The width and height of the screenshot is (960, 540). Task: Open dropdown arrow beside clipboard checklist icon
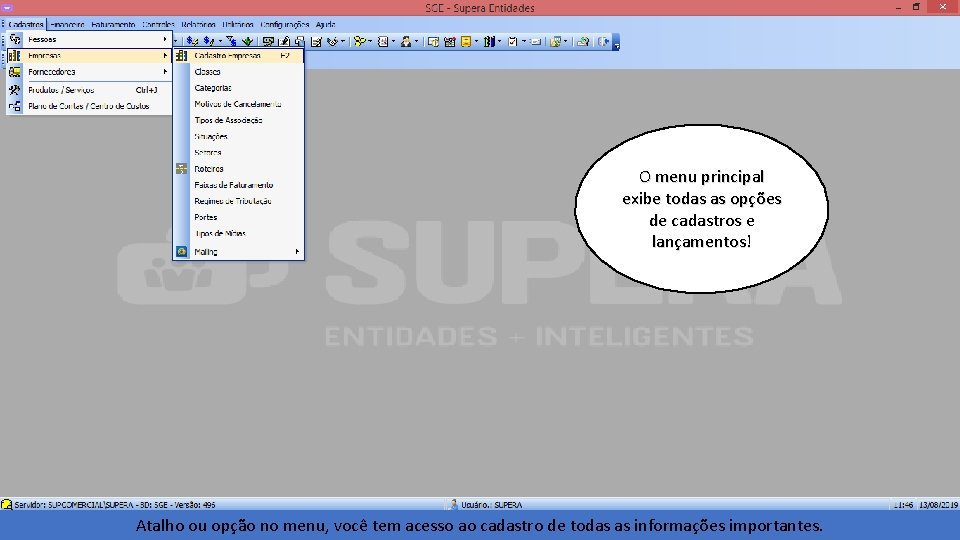[524, 42]
